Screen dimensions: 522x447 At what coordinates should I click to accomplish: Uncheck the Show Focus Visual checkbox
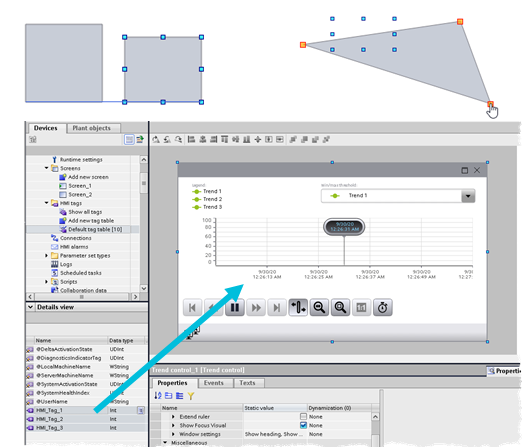[303, 425]
